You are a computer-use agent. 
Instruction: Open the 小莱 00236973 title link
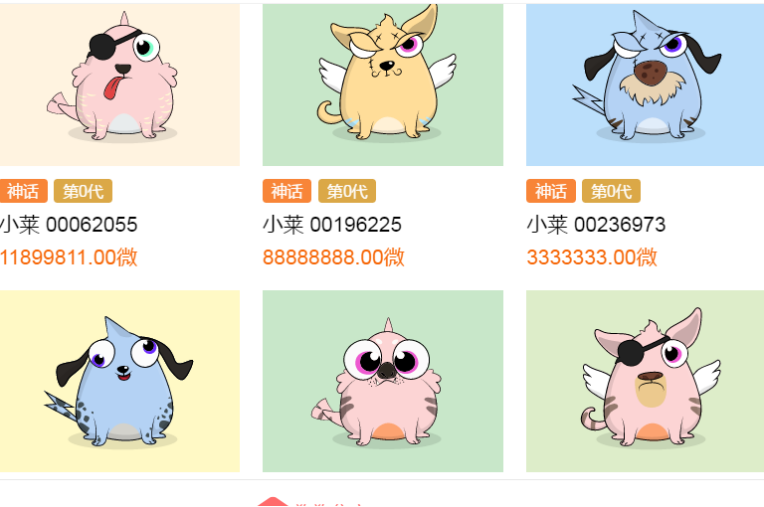tap(596, 225)
